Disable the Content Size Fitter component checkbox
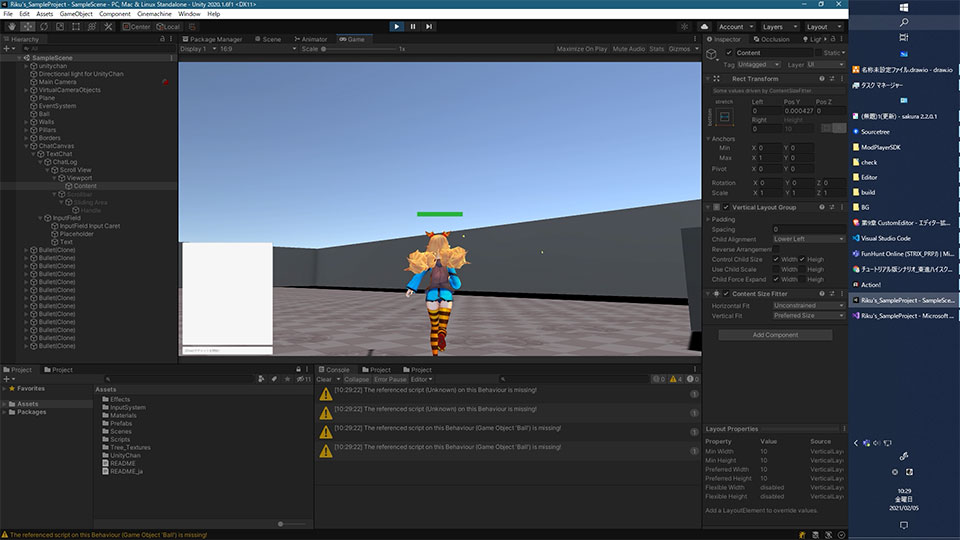This screenshot has height=540, width=960. coord(726,293)
